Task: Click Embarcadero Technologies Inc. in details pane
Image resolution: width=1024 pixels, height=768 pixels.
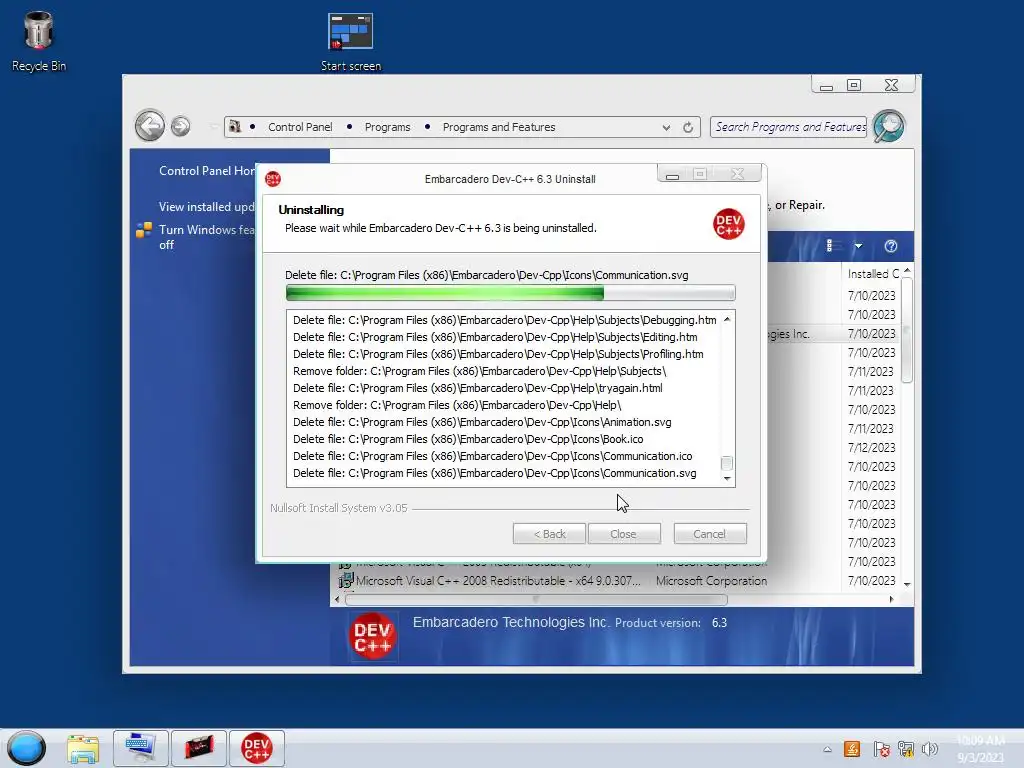Action: pos(510,622)
